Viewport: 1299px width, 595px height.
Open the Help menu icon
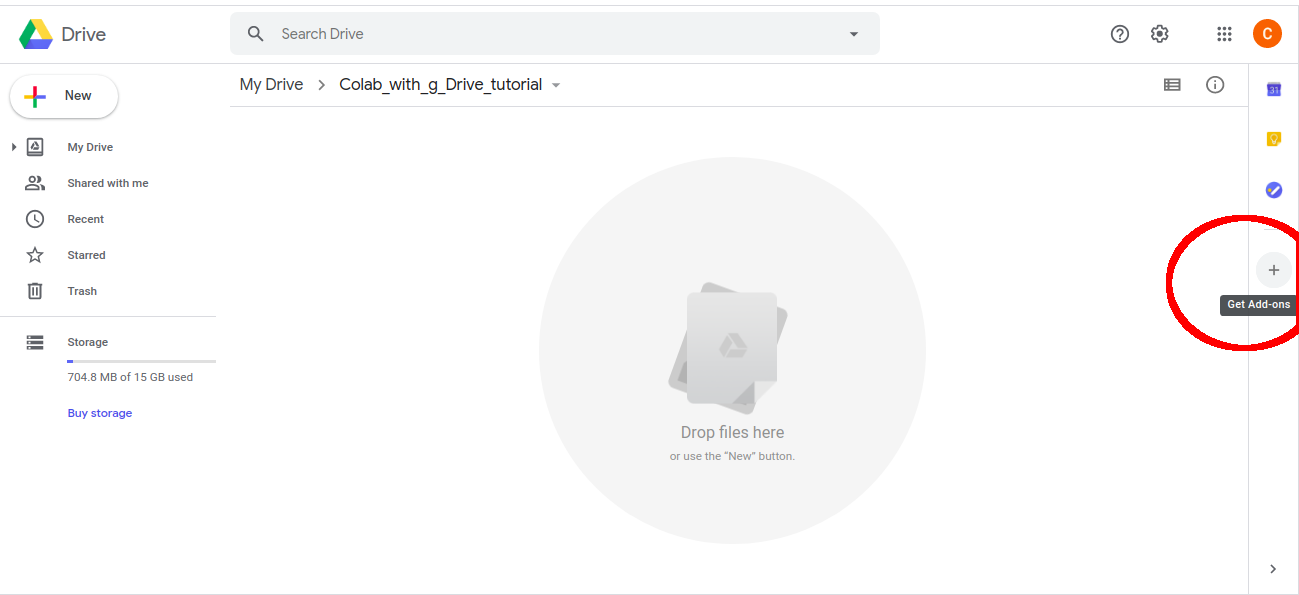(1119, 33)
